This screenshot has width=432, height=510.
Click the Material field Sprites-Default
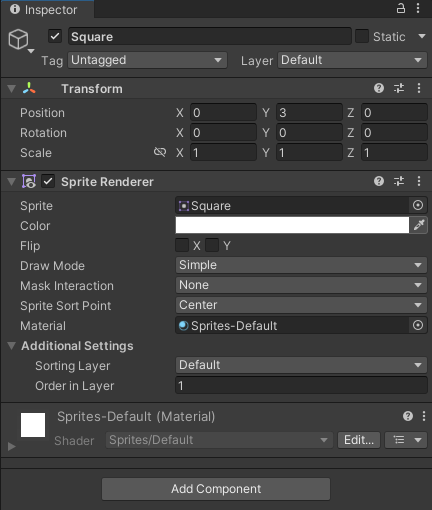tap(292, 325)
